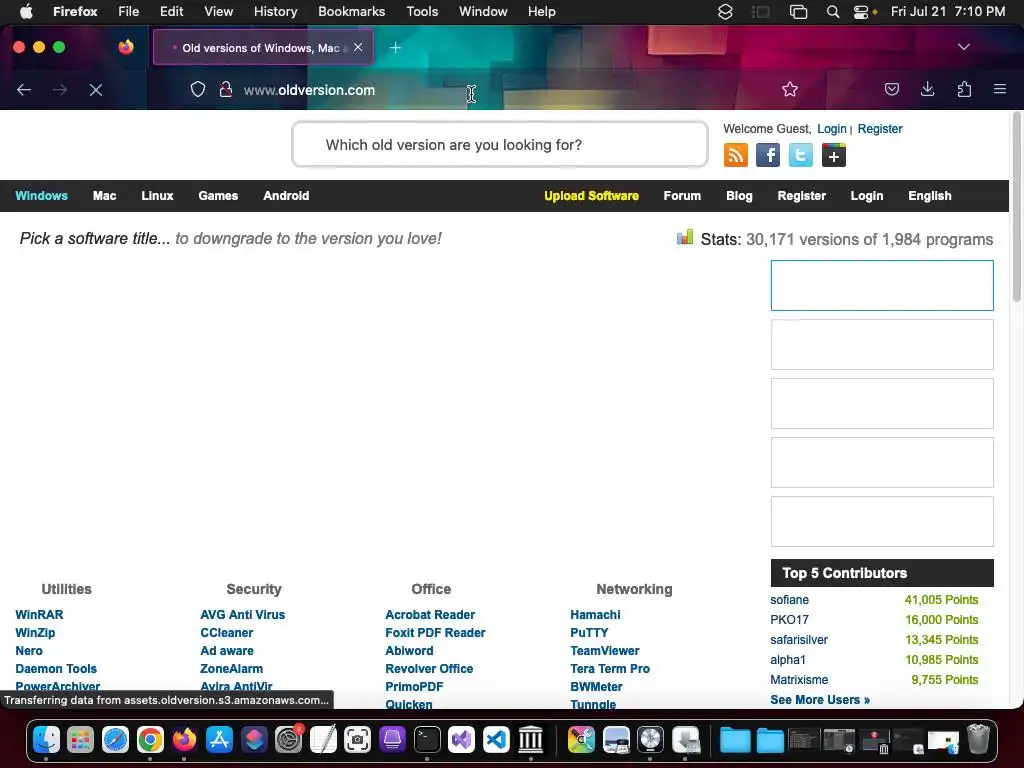Click the menu bar date and time
The image size is (1024, 768).
[x=948, y=12]
